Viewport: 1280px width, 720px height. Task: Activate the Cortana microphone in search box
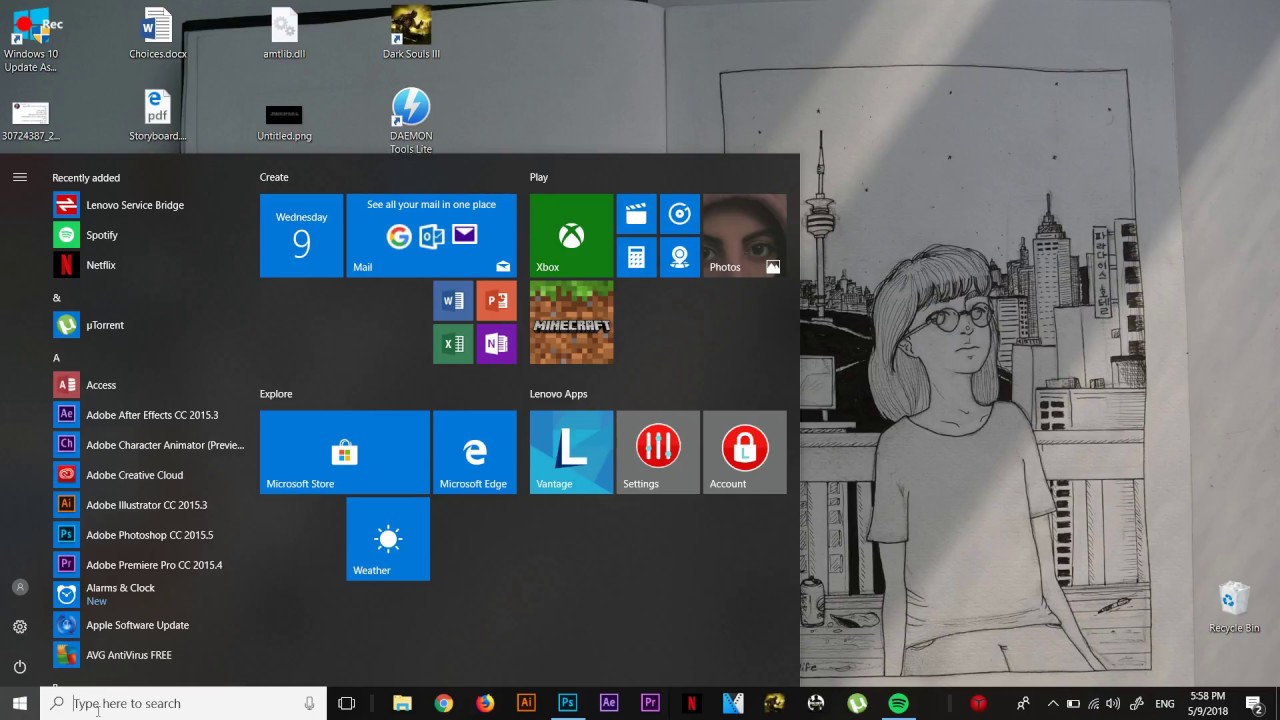coord(310,704)
